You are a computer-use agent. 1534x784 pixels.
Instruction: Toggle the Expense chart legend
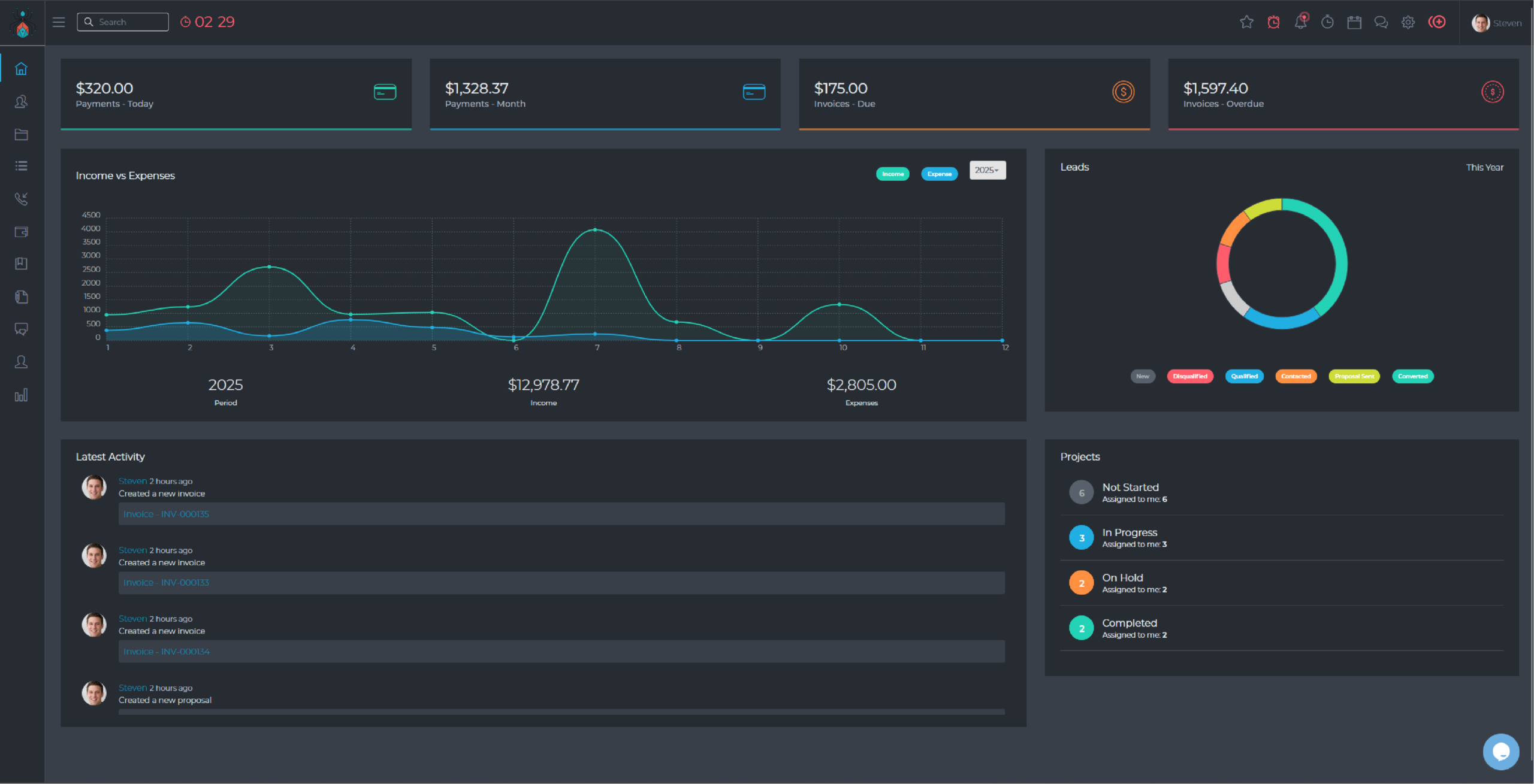[939, 174]
